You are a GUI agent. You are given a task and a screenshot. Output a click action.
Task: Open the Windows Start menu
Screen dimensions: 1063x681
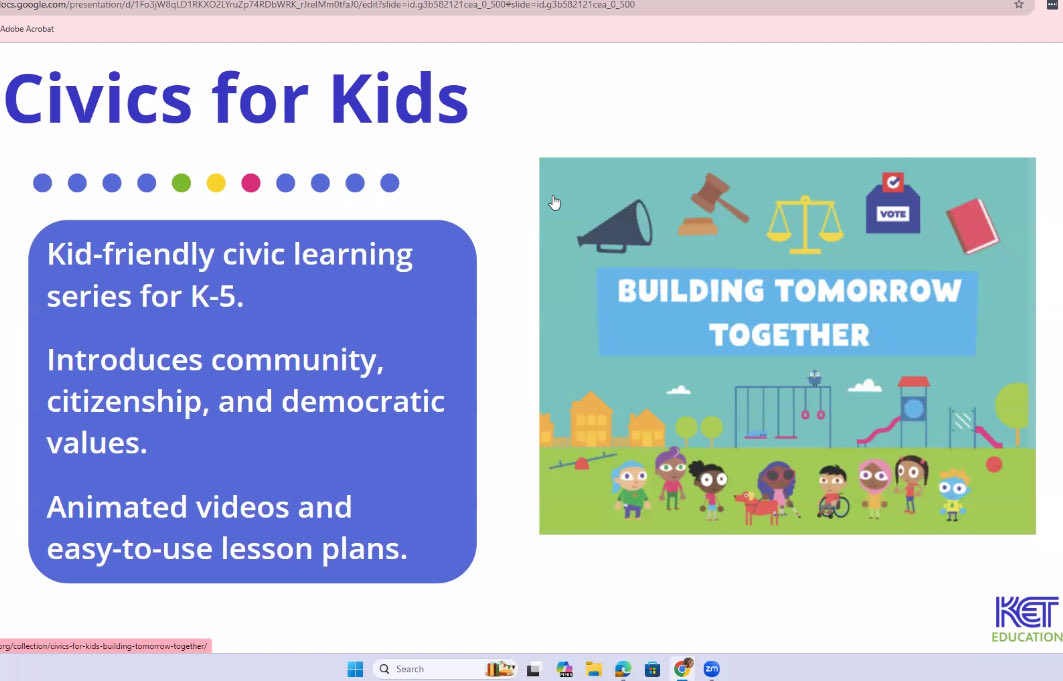tap(355, 669)
